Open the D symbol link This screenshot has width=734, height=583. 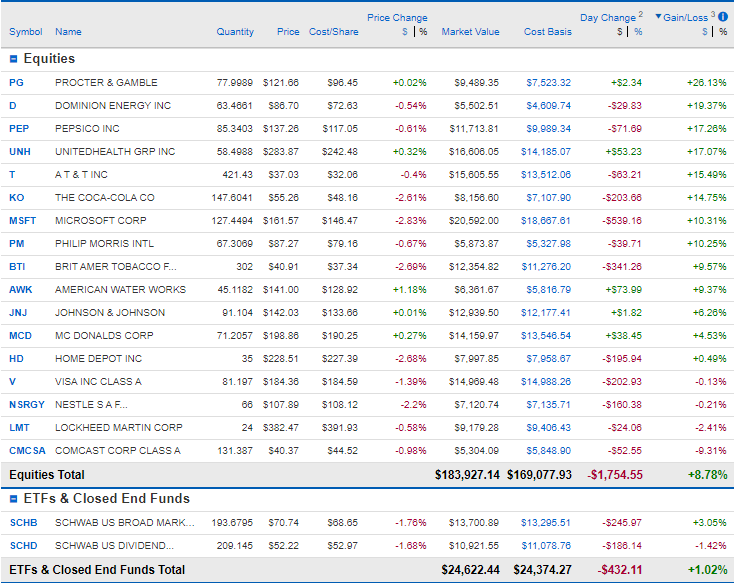(x=13, y=106)
